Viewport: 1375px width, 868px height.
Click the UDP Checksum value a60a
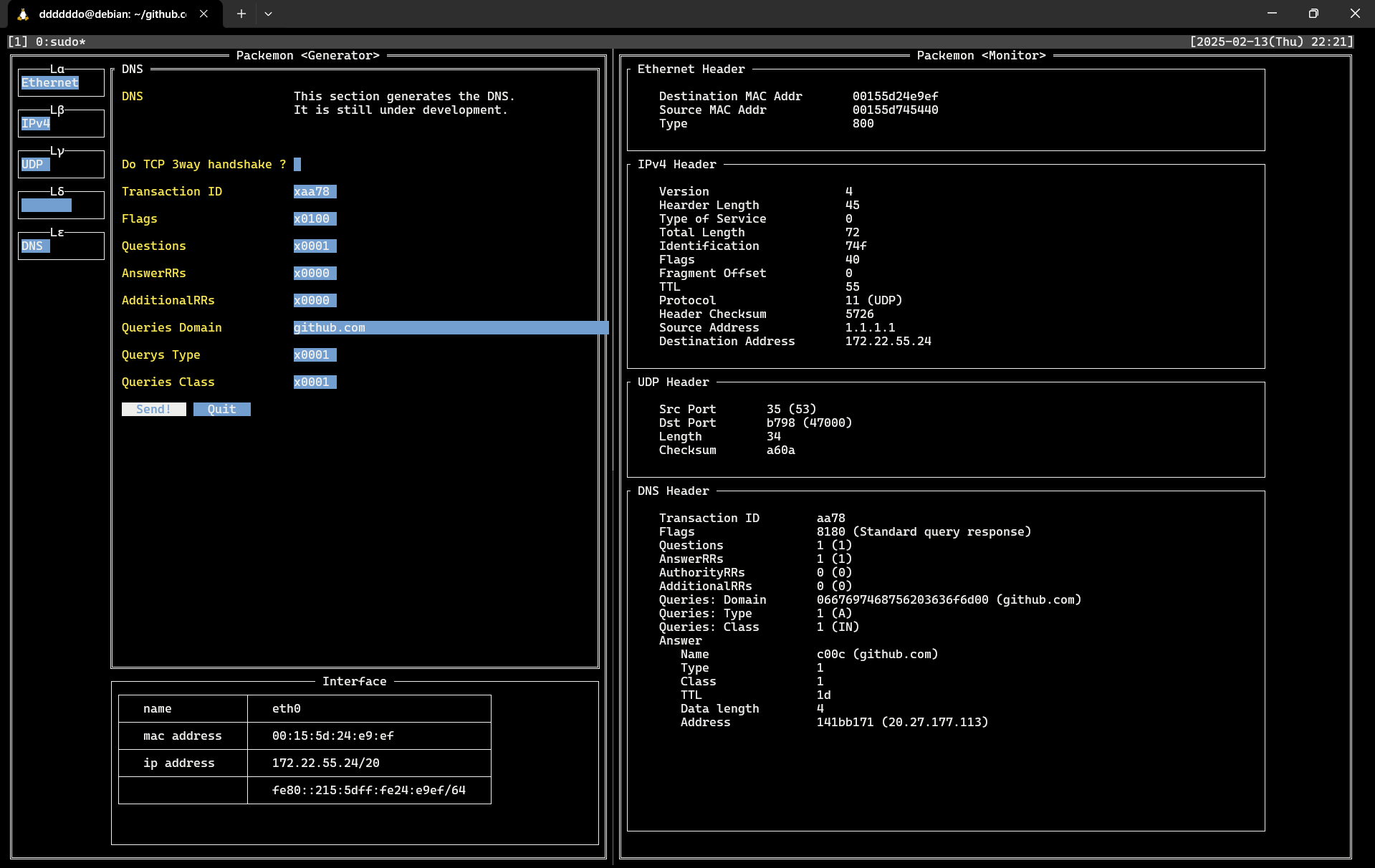tap(781, 450)
